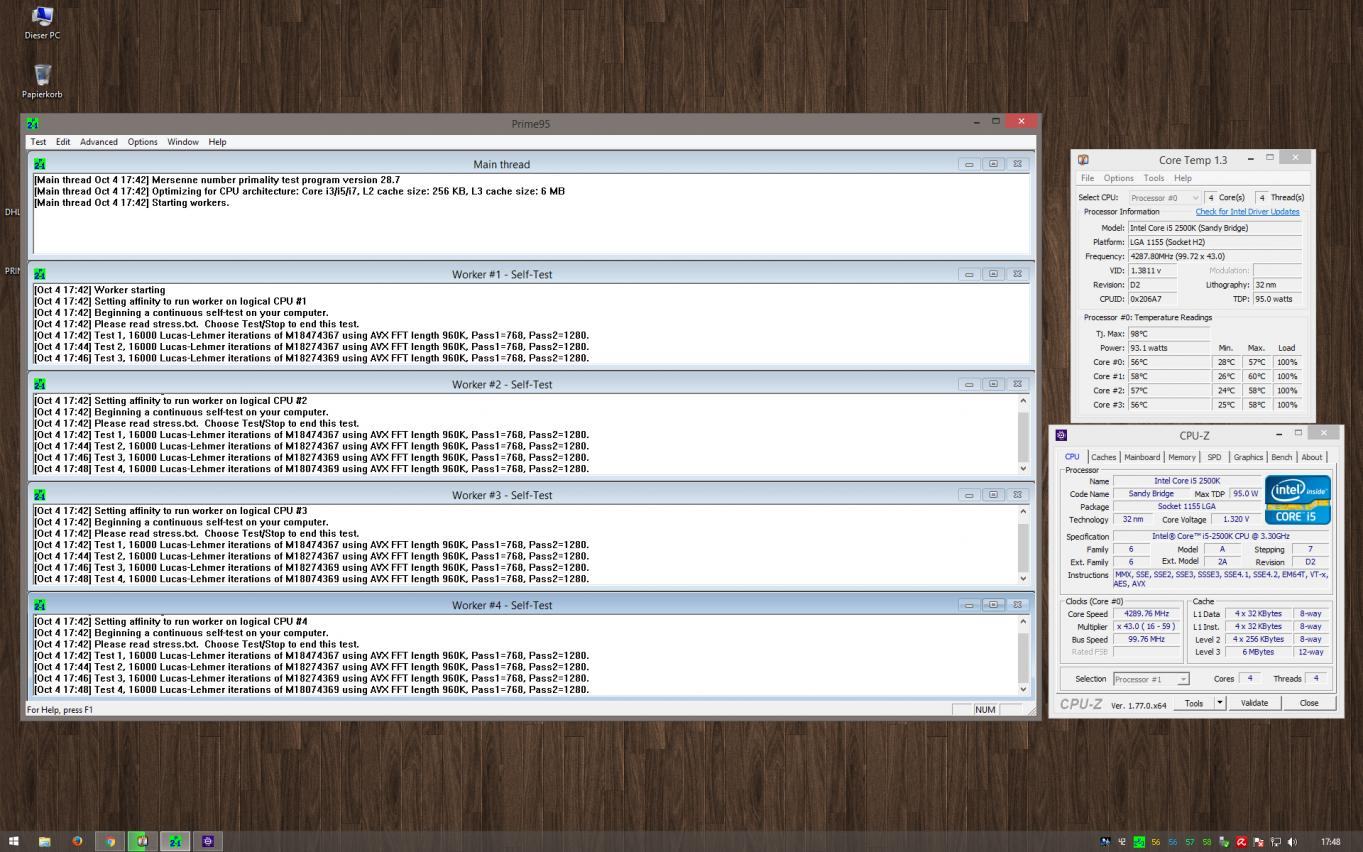Click the Close button in CPU-Z
The width and height of the screenshot is (1363, 852).
1309,703
